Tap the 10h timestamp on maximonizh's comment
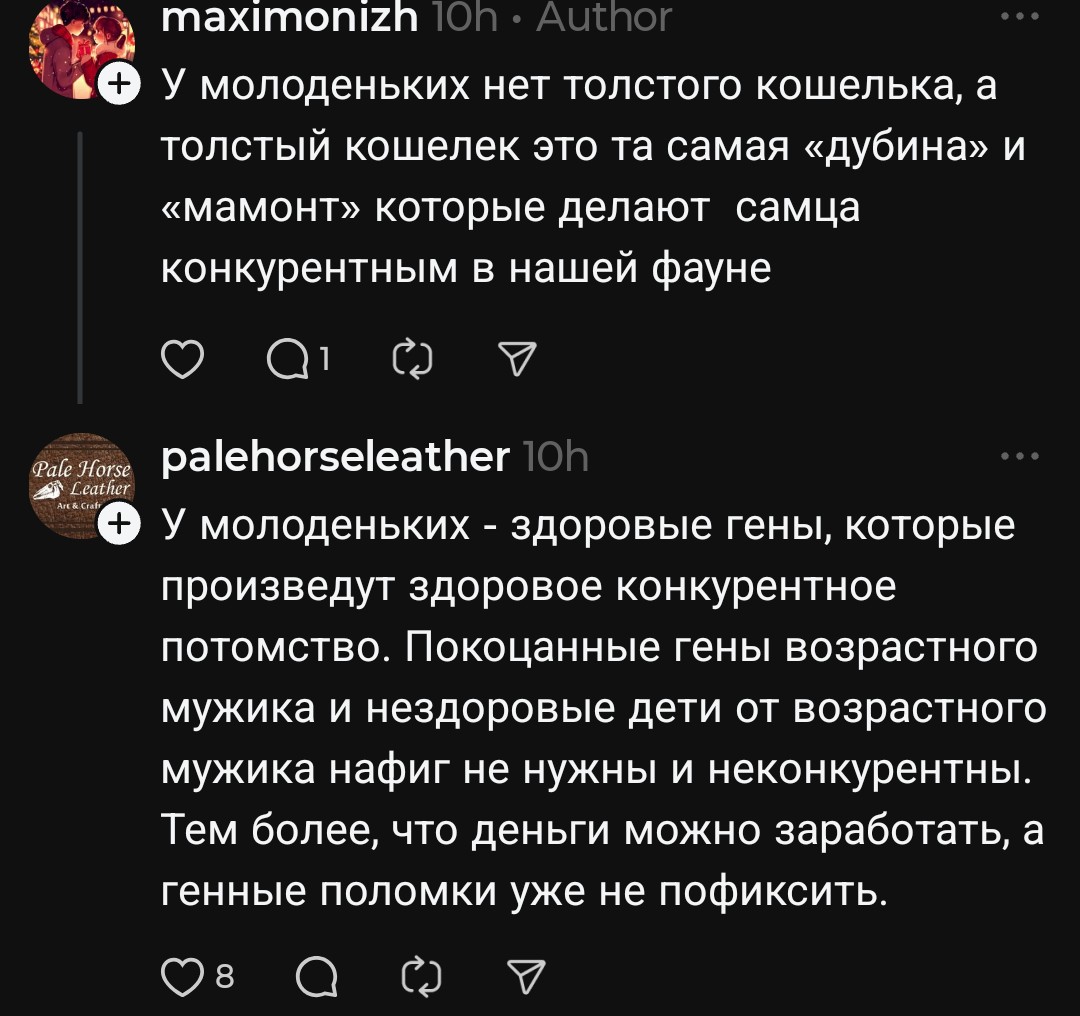The width and height of the screenshot is (1080, 1016). tap(466, 17)
